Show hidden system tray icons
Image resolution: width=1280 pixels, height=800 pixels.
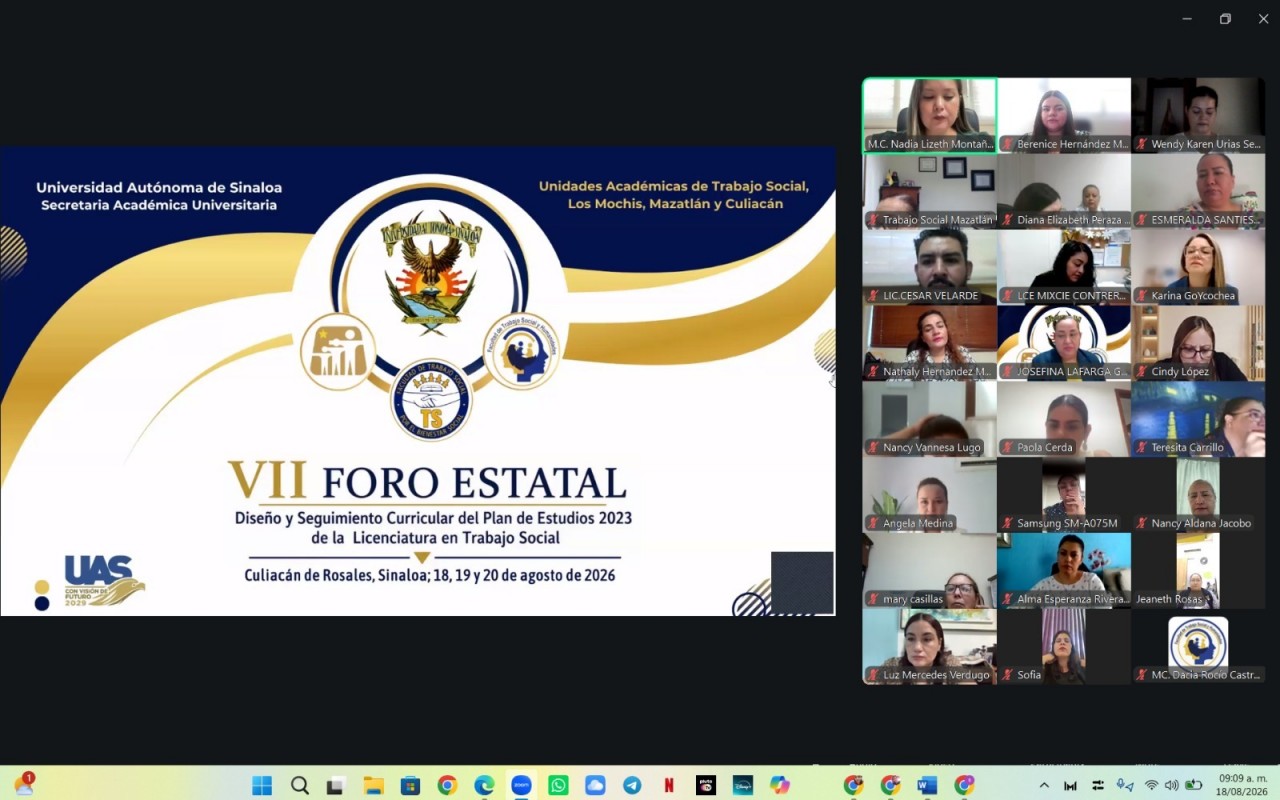1044,785
